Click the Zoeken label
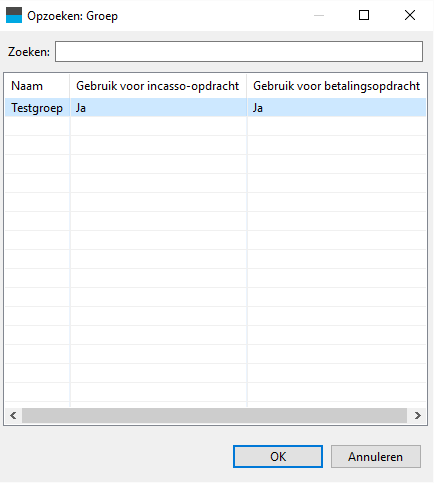Viewport: 434px width, 483px height. 29,52
